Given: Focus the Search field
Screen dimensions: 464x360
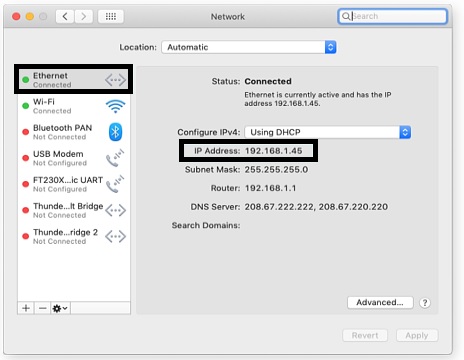Looking at the screenshot, I should (x=392, y=16).
